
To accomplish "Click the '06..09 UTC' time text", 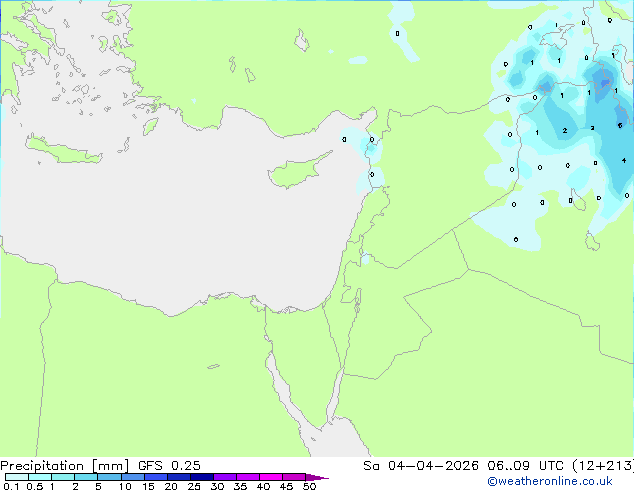I will click(x=525, y=466).
